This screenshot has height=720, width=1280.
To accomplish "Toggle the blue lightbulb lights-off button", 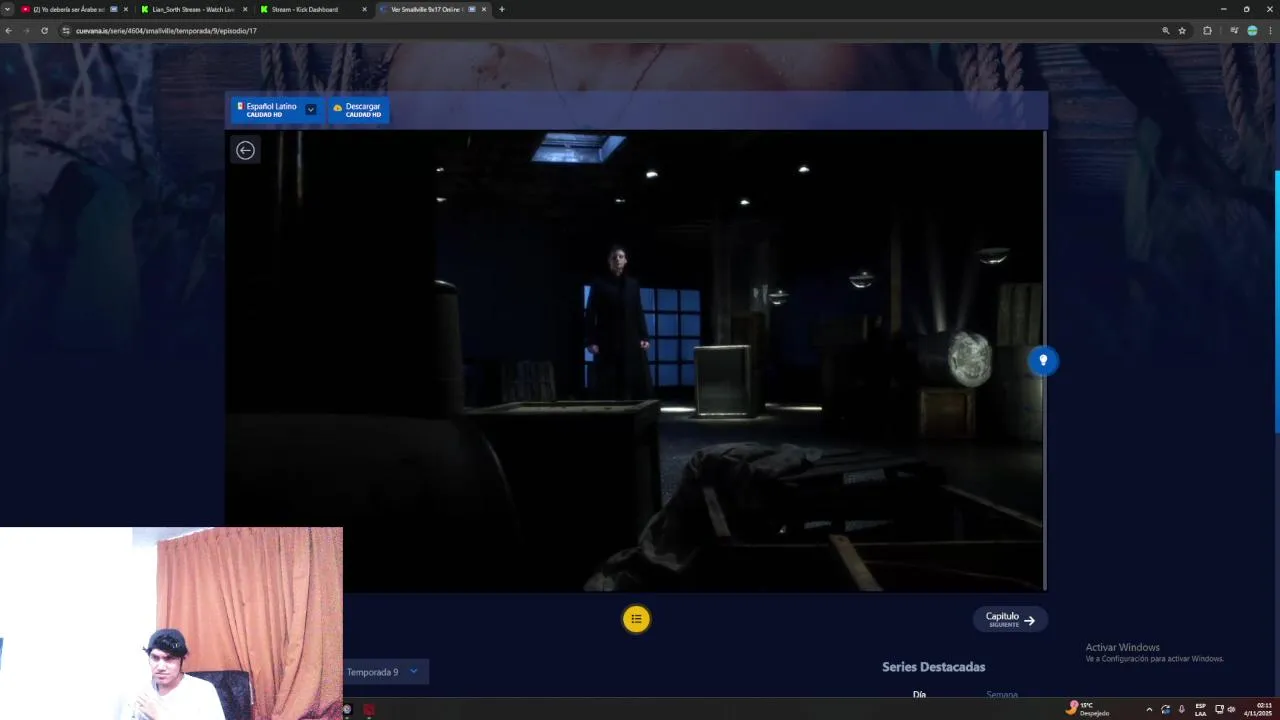I will 1043,360.
